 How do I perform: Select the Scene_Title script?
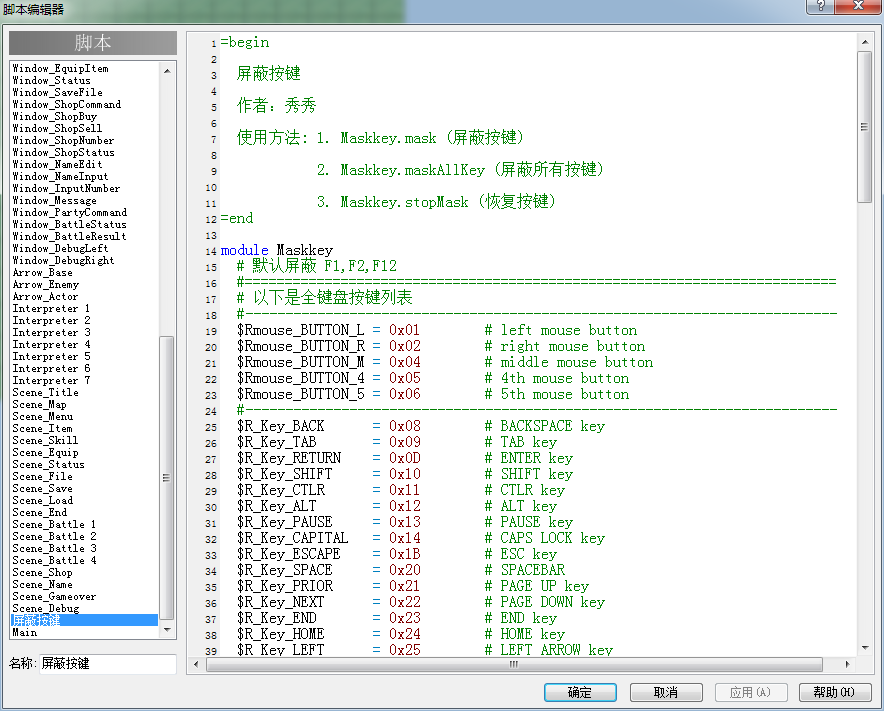pos(46,392)
